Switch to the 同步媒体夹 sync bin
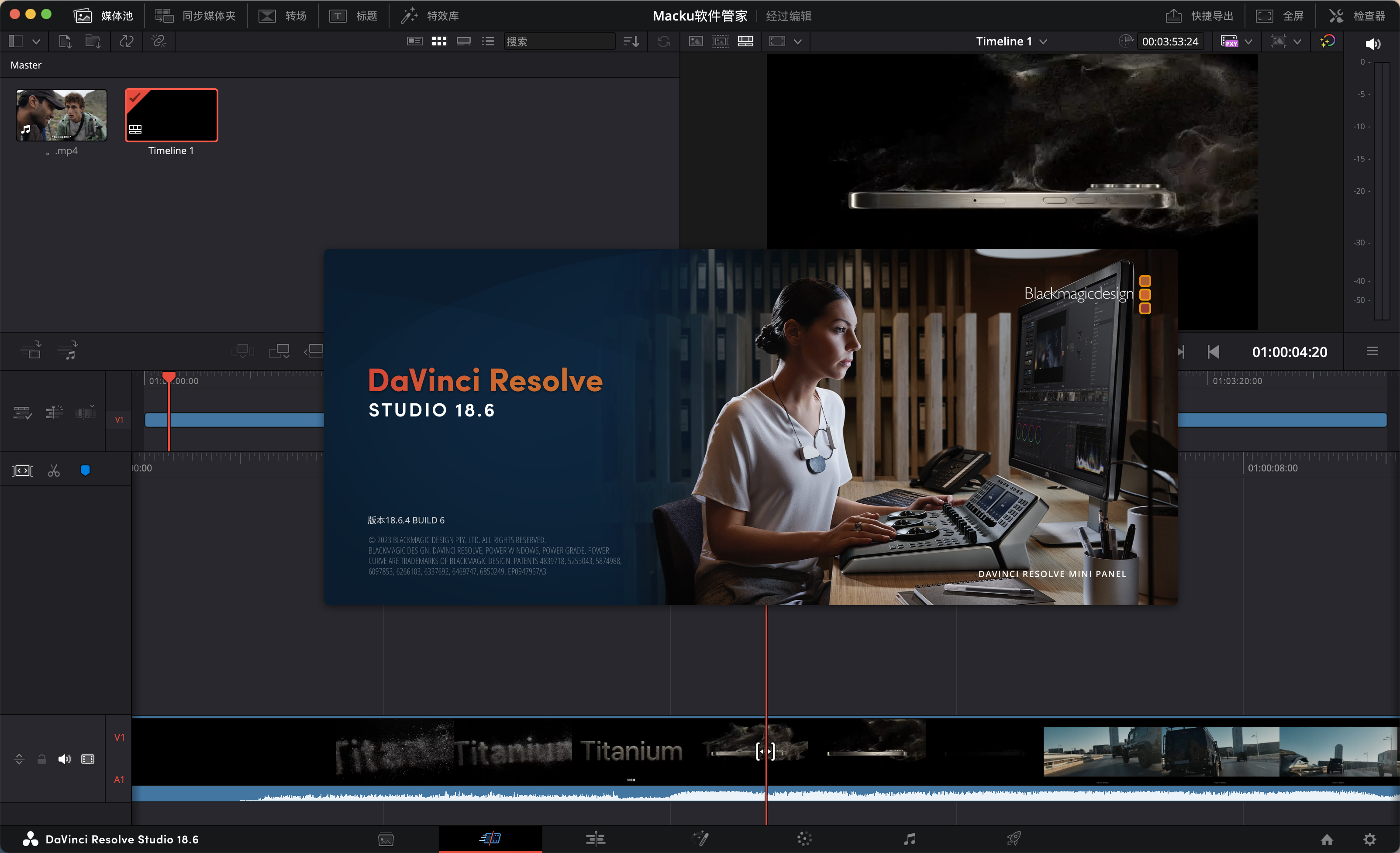 (196, 15)
